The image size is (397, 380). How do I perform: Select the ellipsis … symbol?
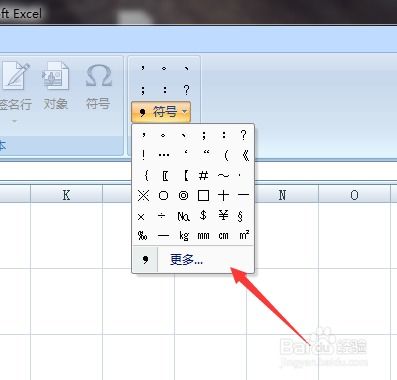[x=163, y=155]
